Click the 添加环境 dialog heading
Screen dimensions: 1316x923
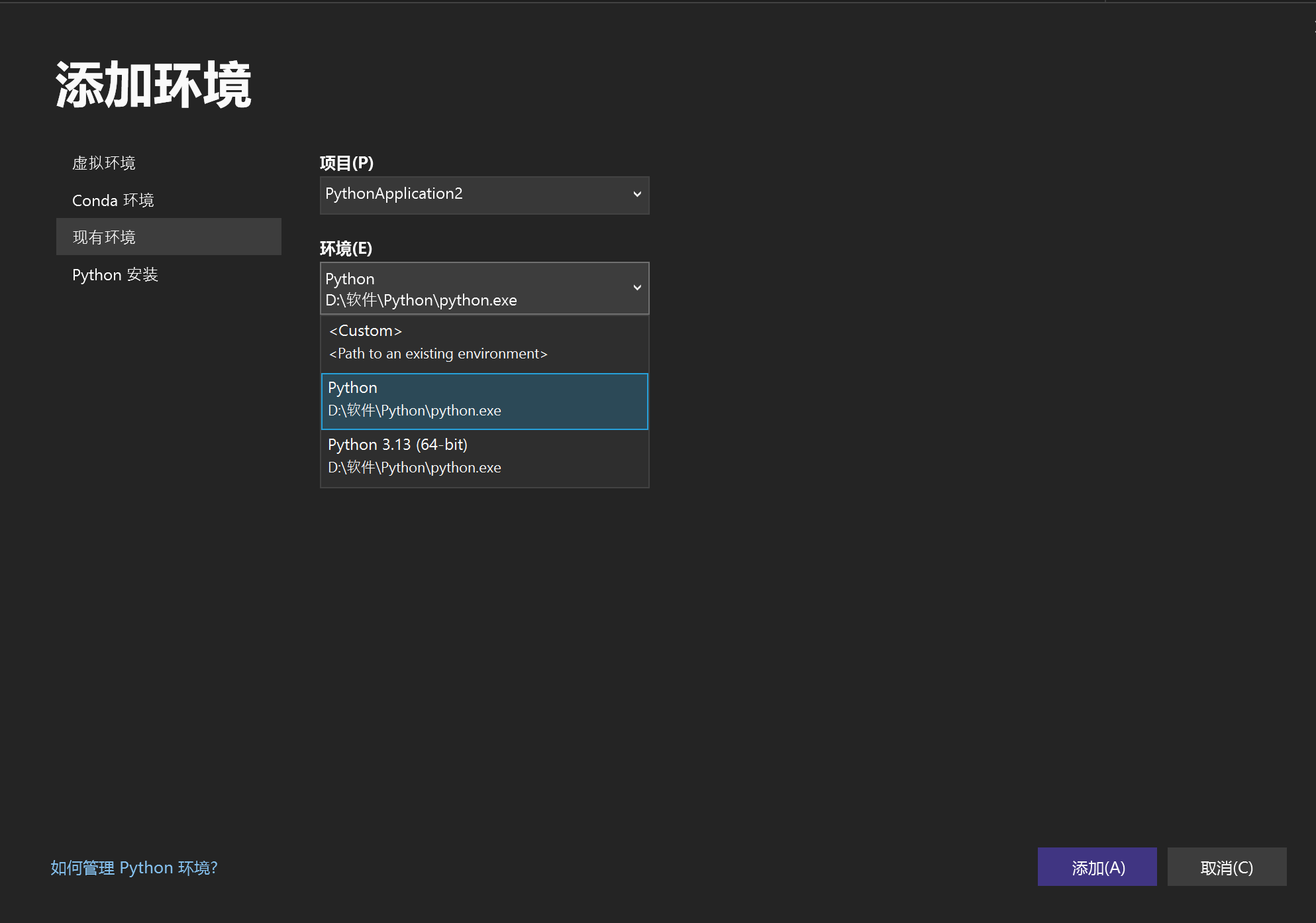[x=154, y=85]
